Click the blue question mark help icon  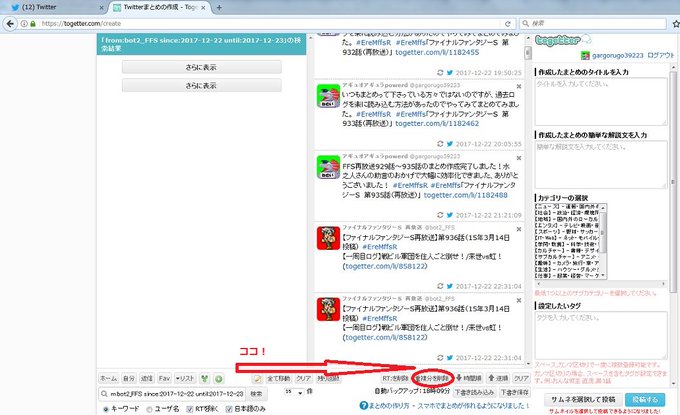point(363,406)
